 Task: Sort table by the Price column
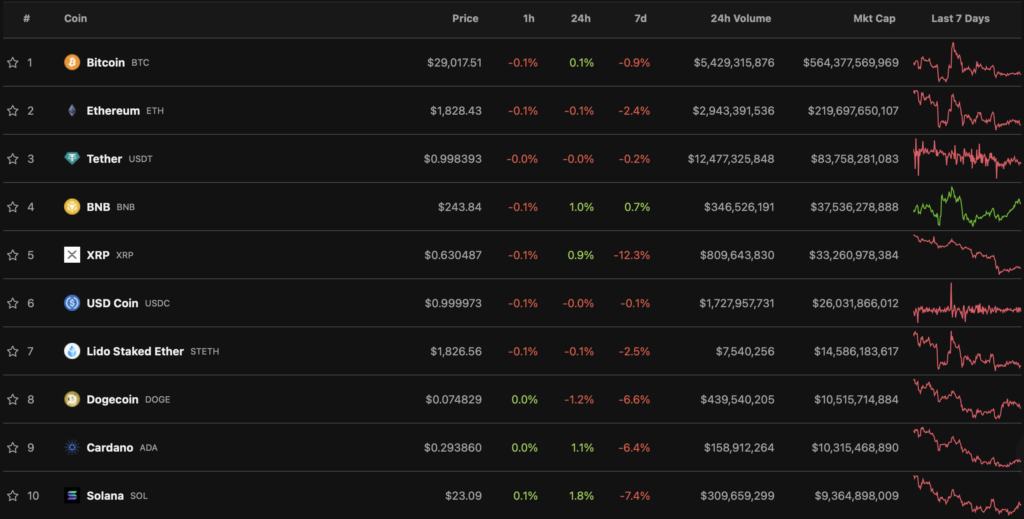point(465,18)
